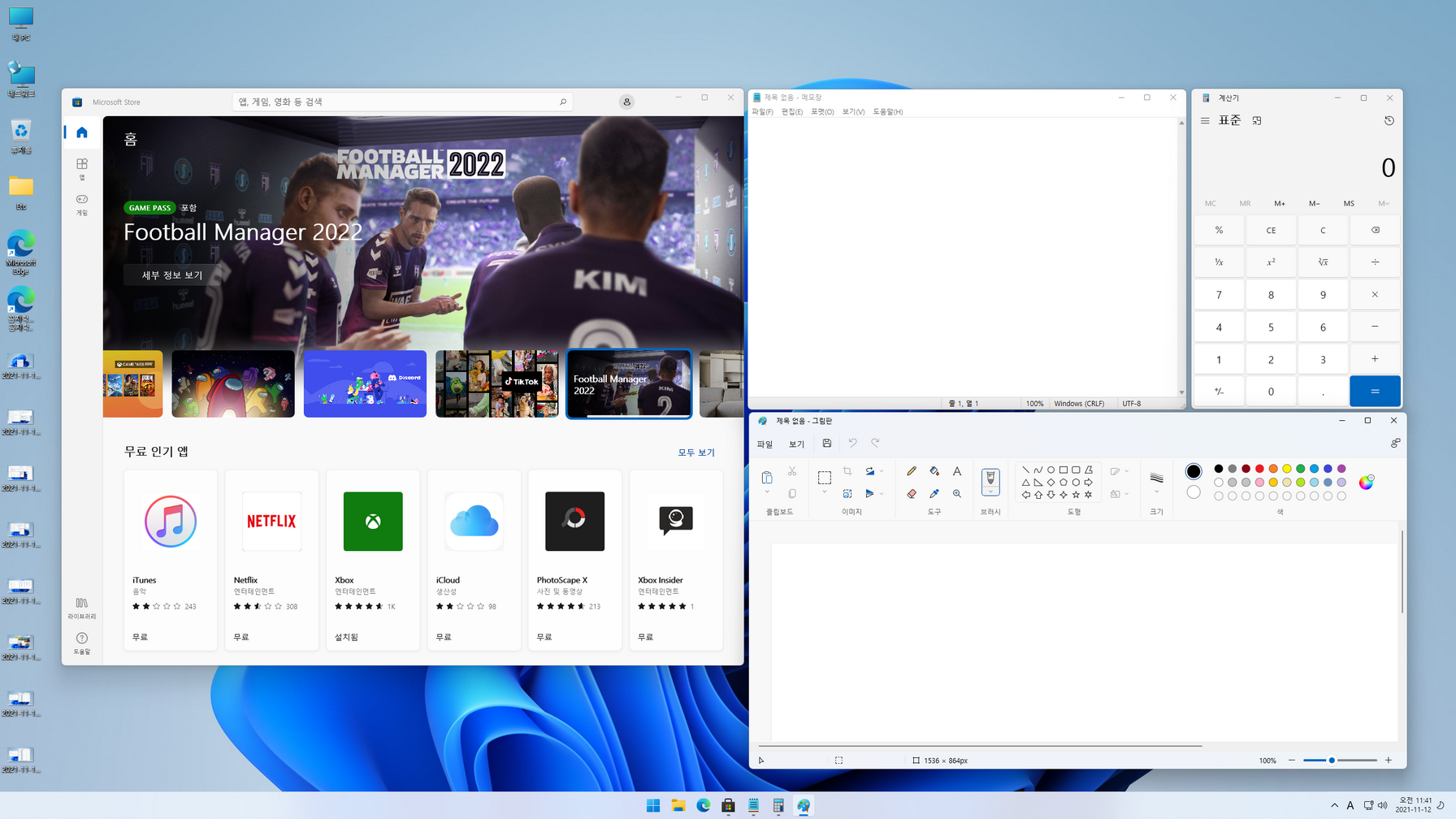Click the Save icon in Paint

pyautogui.click(x=827, y=443)
